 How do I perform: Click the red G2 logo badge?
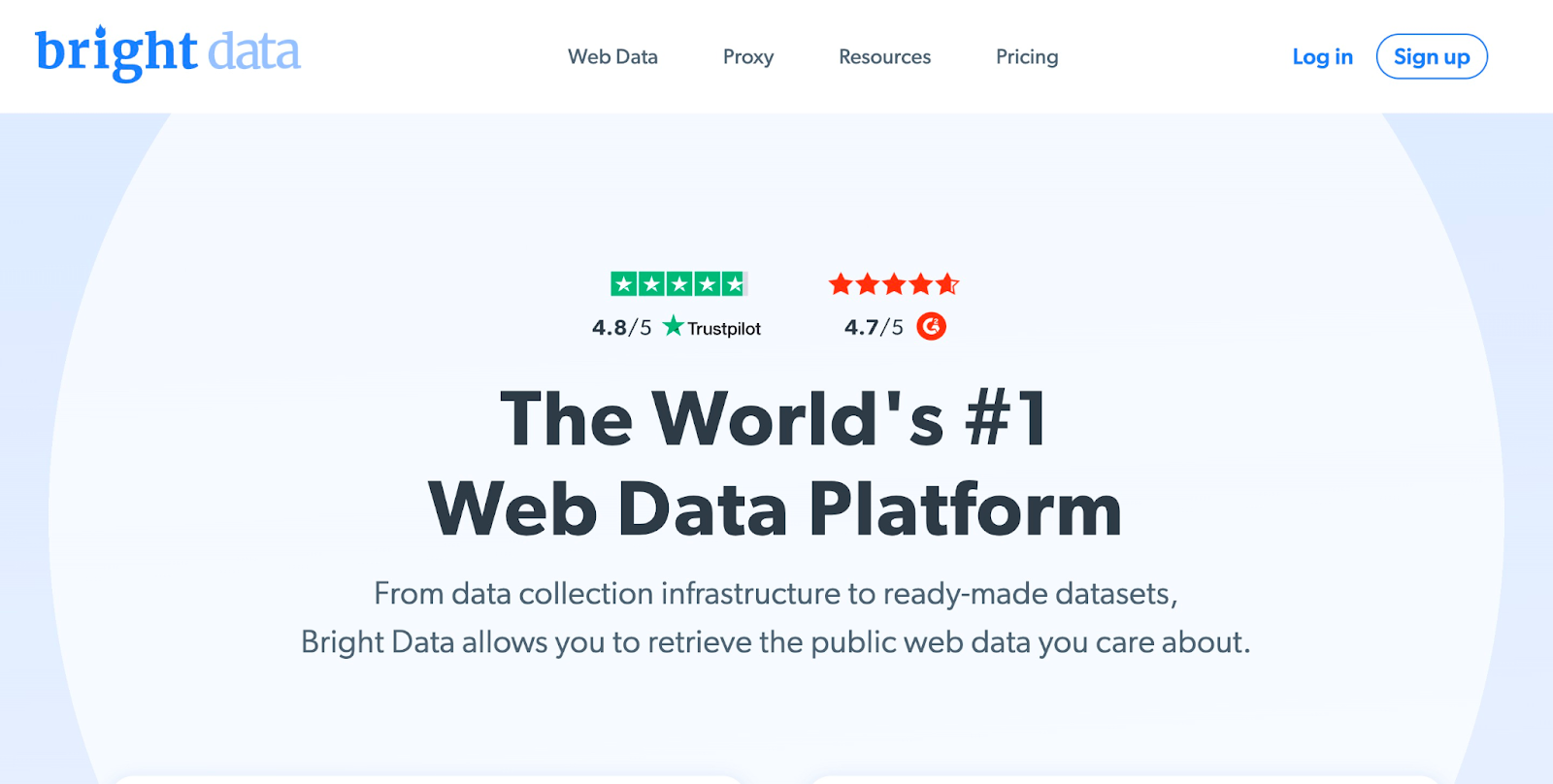tap(932, 327)
